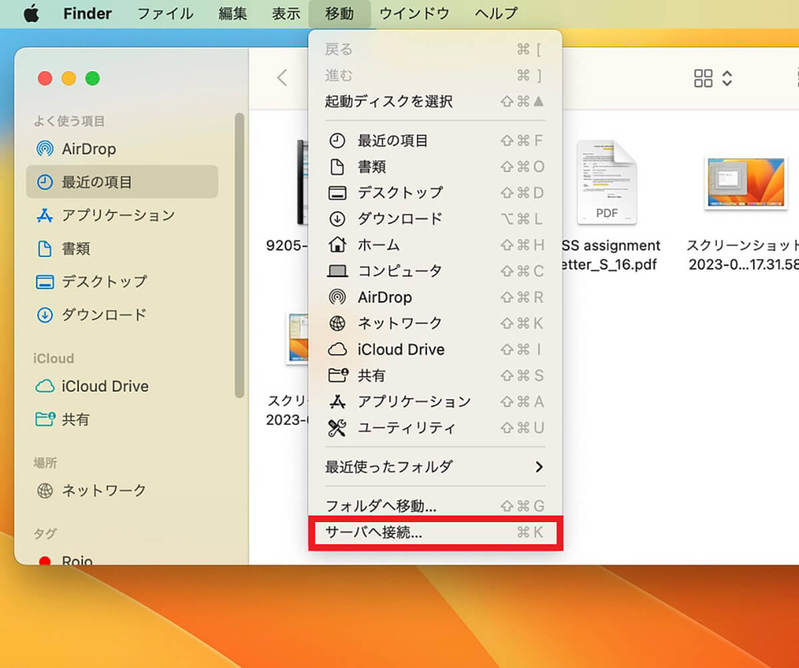Click ⇧⌘U shortcut of ユーティリティ
The height and width of the screenshot is (668, 799).
click(x=523, y=428)
